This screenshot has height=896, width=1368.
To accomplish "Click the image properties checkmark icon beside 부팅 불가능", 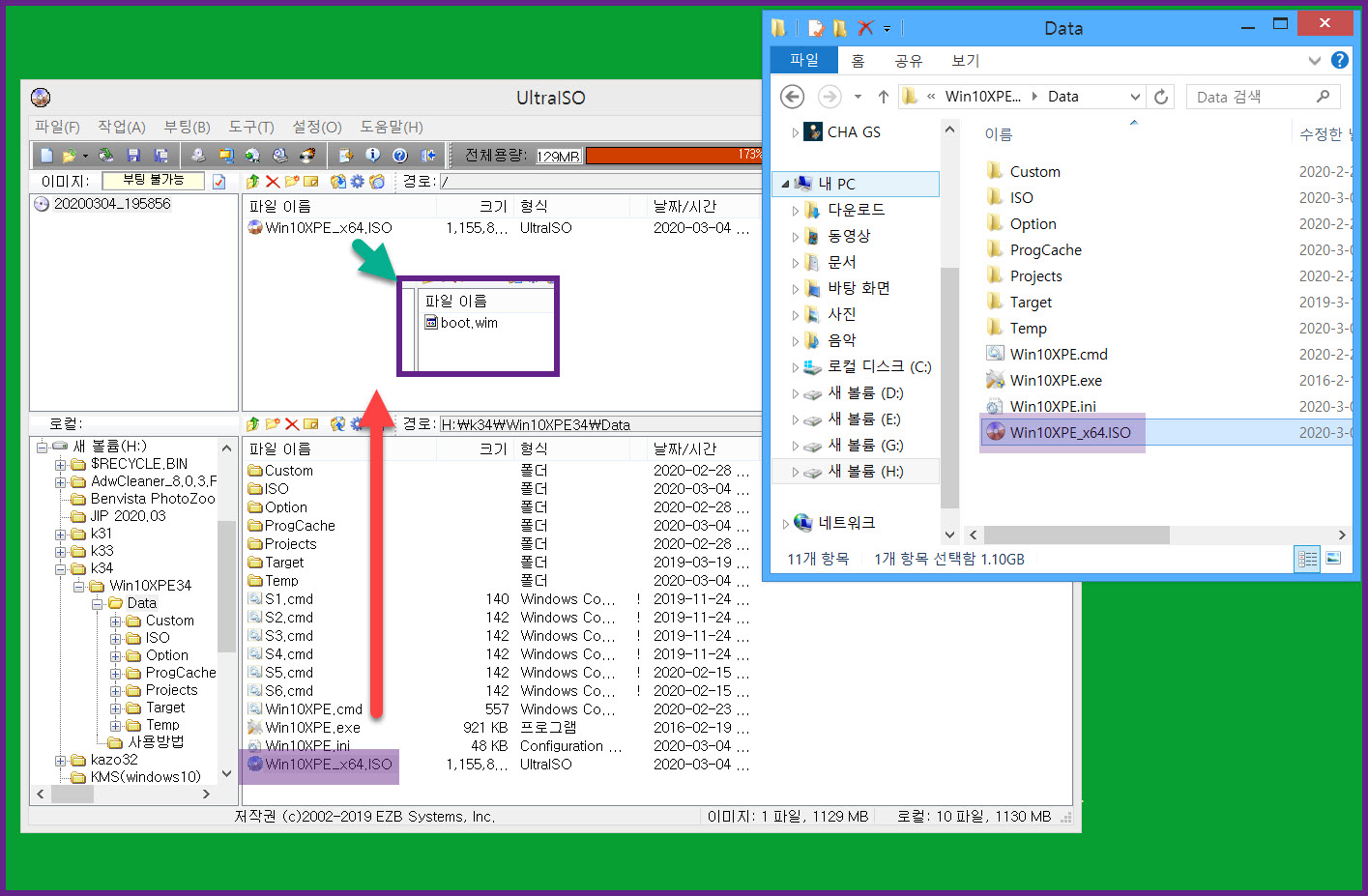I will (x=218, y=182).
